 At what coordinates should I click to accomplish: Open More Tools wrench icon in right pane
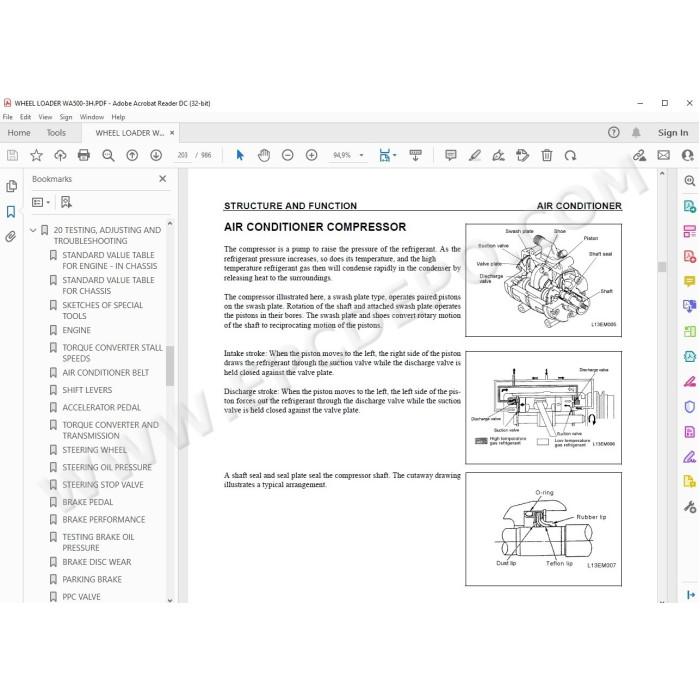[690, 507]
